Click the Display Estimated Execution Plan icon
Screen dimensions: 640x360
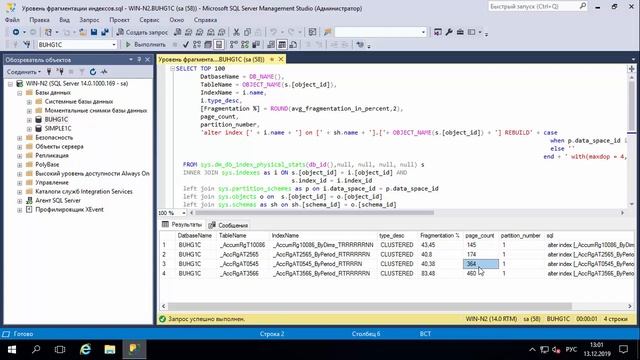(197, 44)
